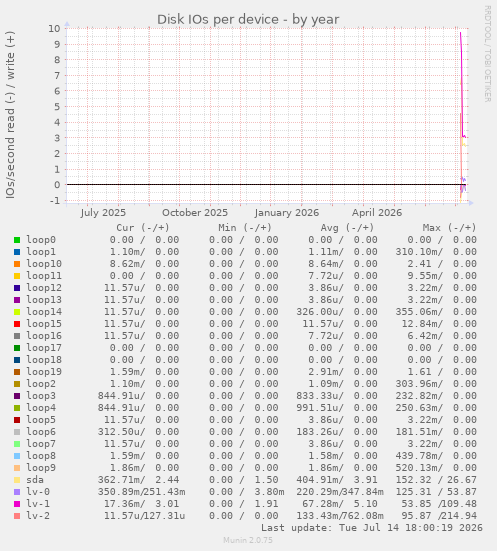Click the 'loop3' legend label
The height and width of the screenshot is (551, 497).
(41, 396)
